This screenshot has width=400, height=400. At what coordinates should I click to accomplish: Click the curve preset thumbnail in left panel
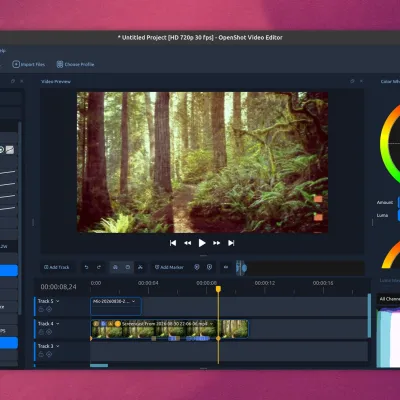click(10, 150)
